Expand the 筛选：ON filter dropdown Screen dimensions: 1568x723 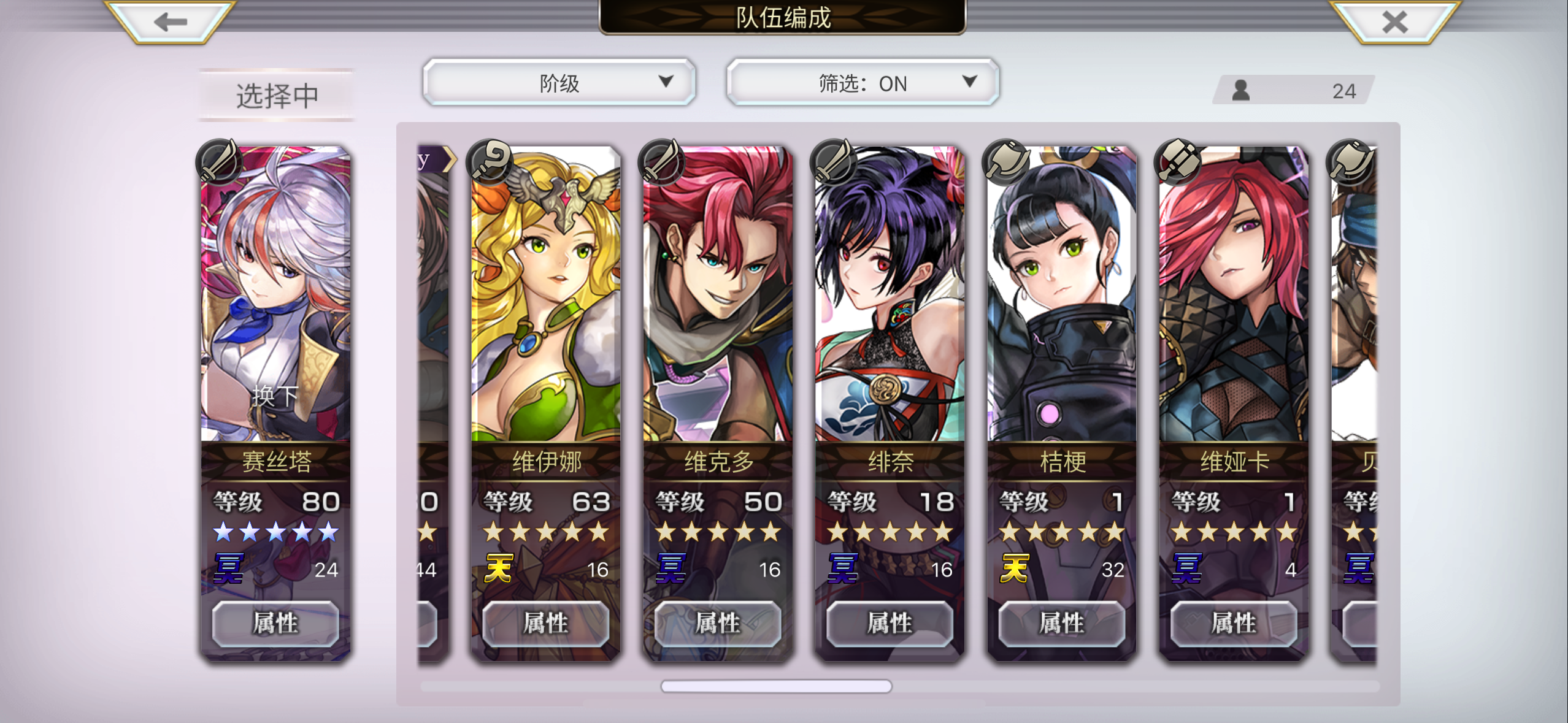click(863, 83)
